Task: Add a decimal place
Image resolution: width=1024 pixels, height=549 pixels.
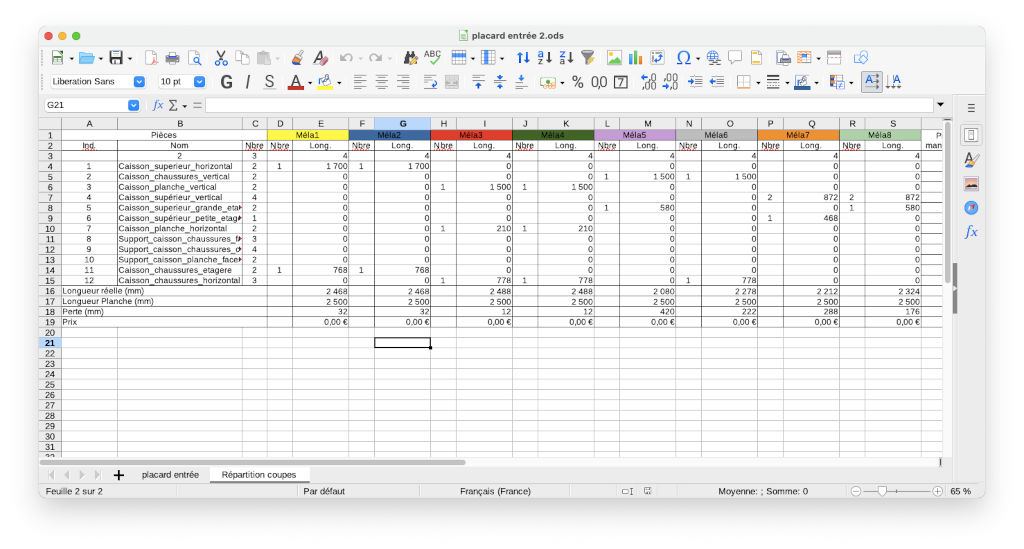Action: click(x=648, y=82)
